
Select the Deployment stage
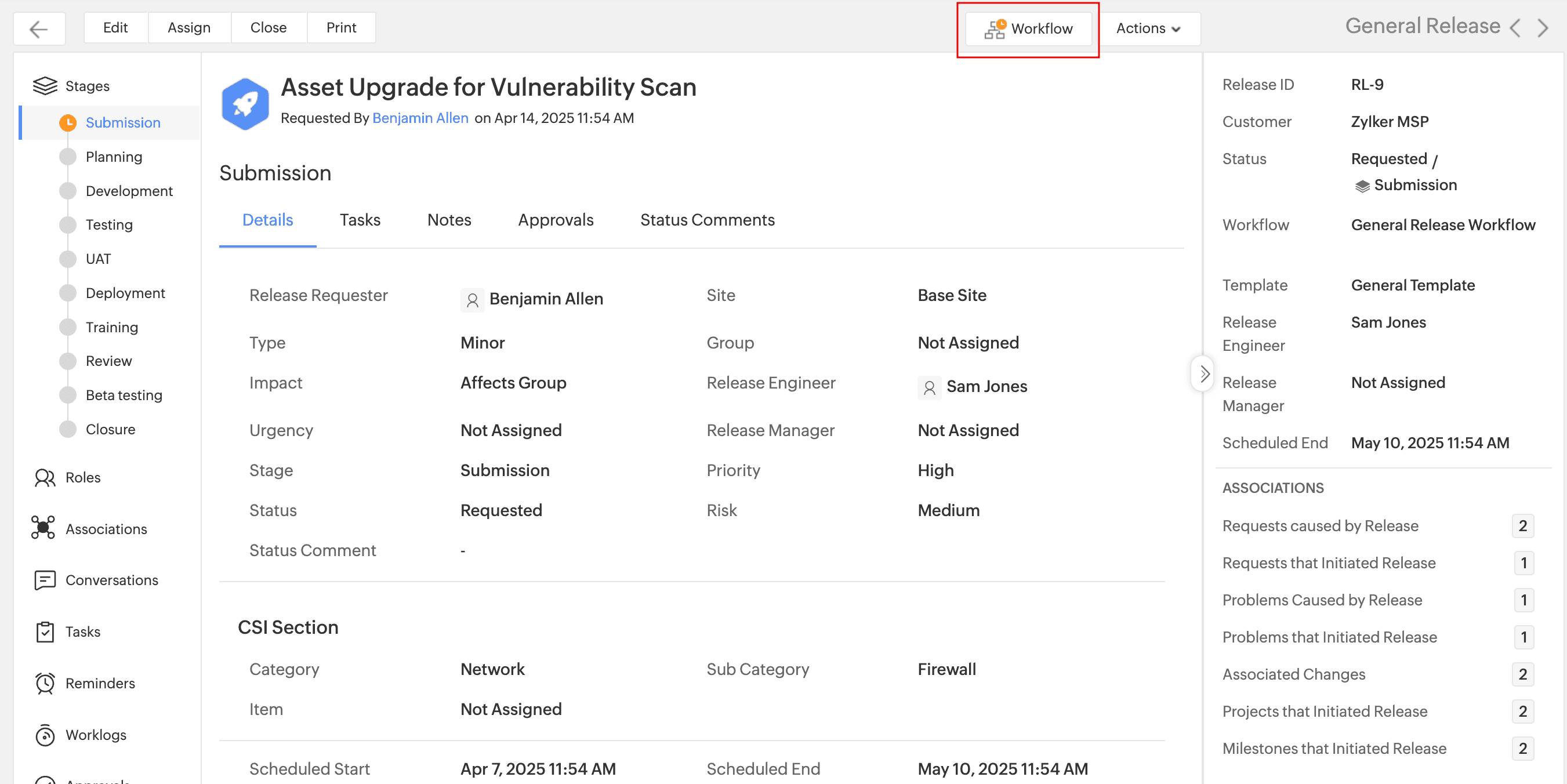coord(125,293)
